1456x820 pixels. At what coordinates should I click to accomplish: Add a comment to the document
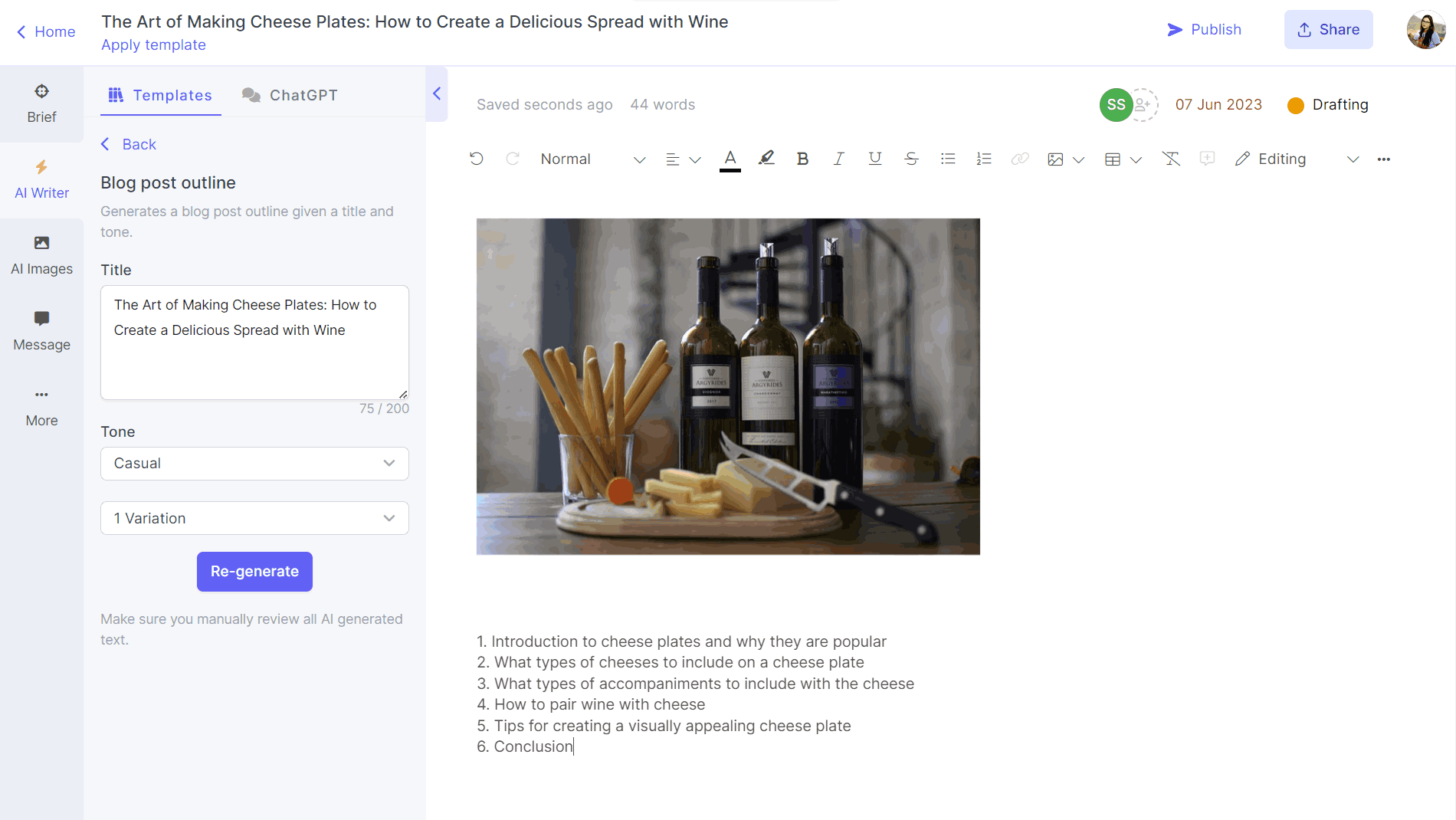1207,159
